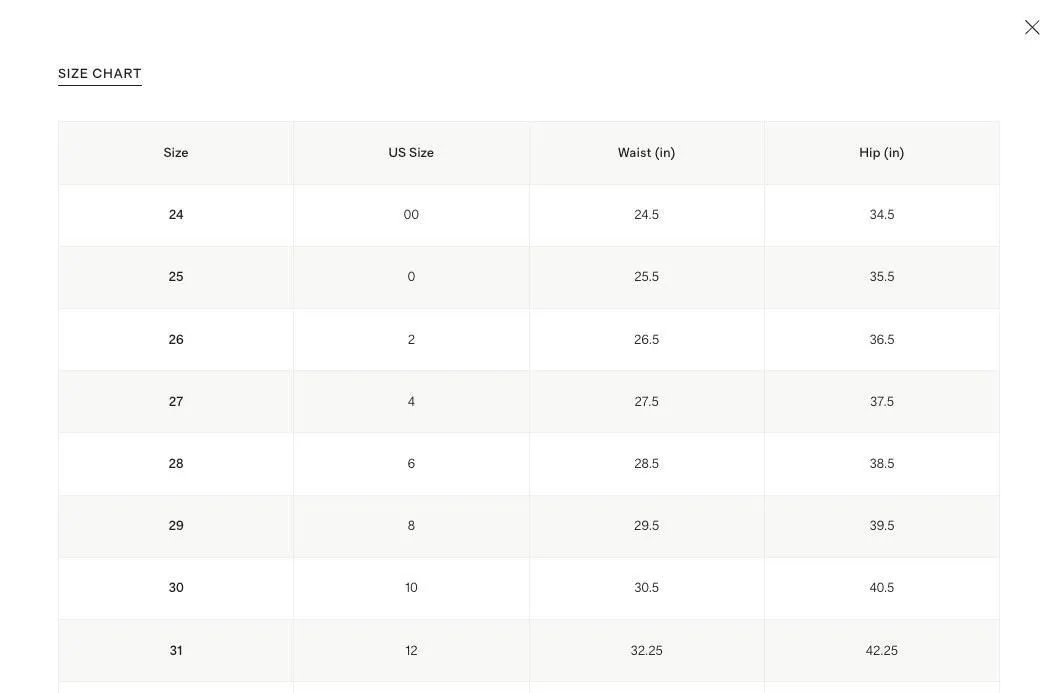
Task: Click the 36.5 hip measurement cell
Action: click(882, 339)
